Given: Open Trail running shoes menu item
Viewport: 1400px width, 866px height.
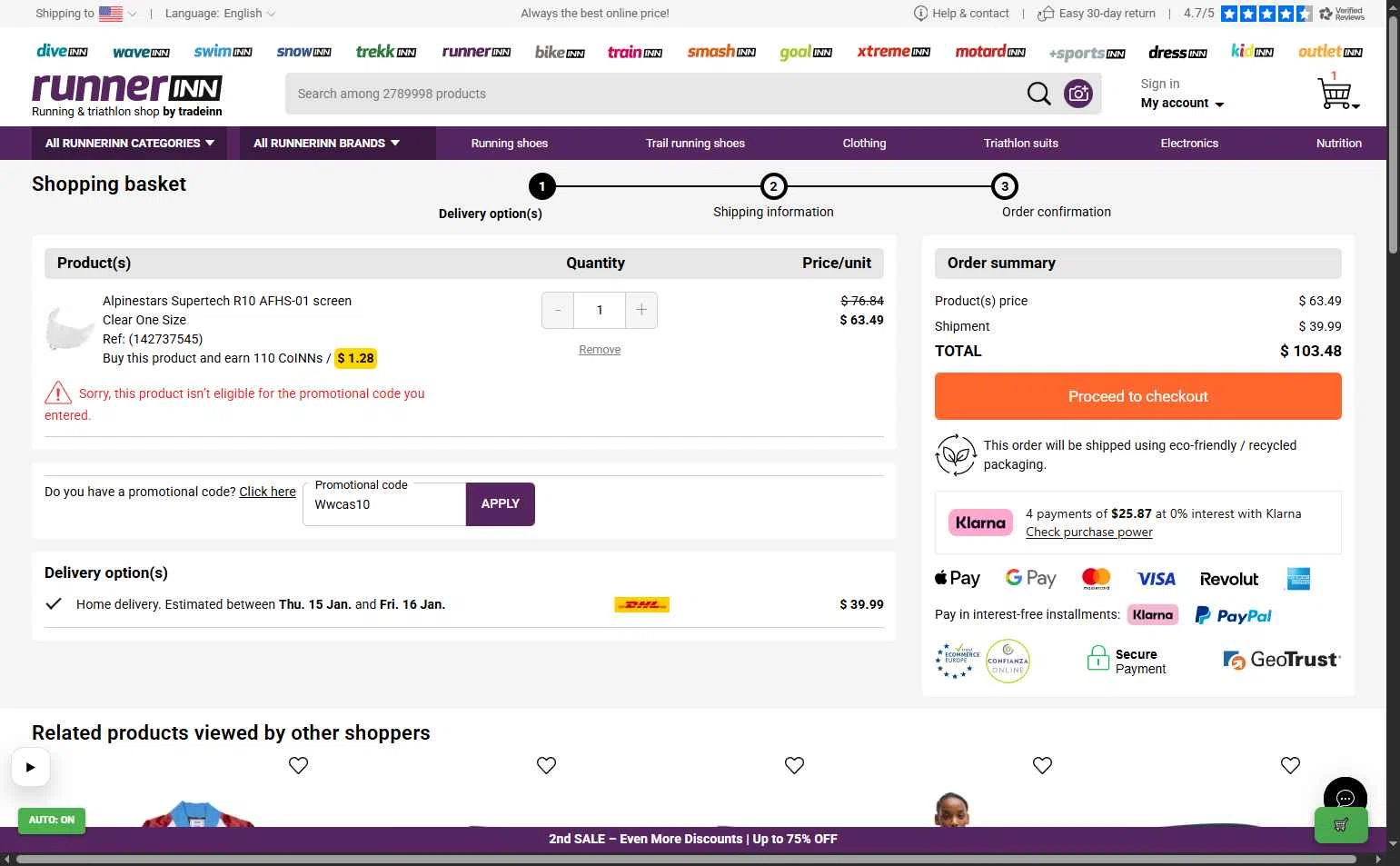Looking at the screenshot, I should tap(695, 144).
